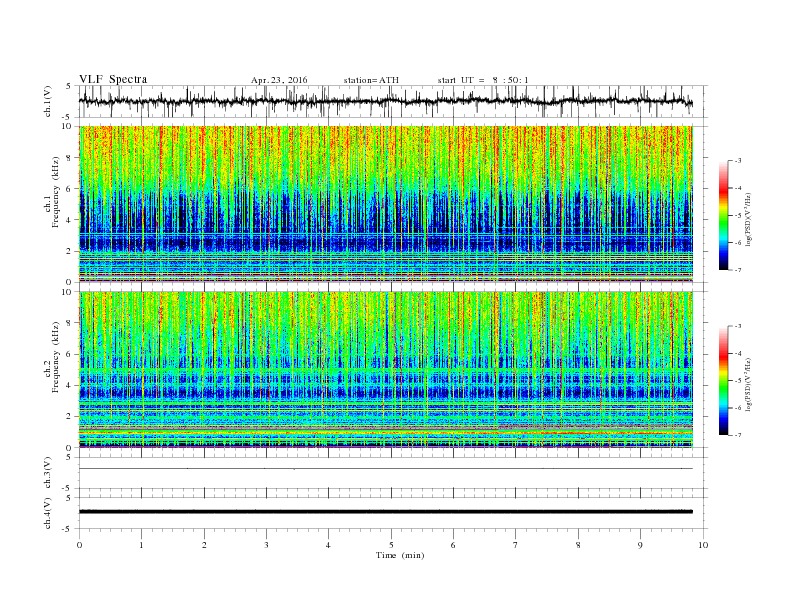Click time axis tick label "3"
The width and height of the screenshot is (792, 612).
[266, 545]
